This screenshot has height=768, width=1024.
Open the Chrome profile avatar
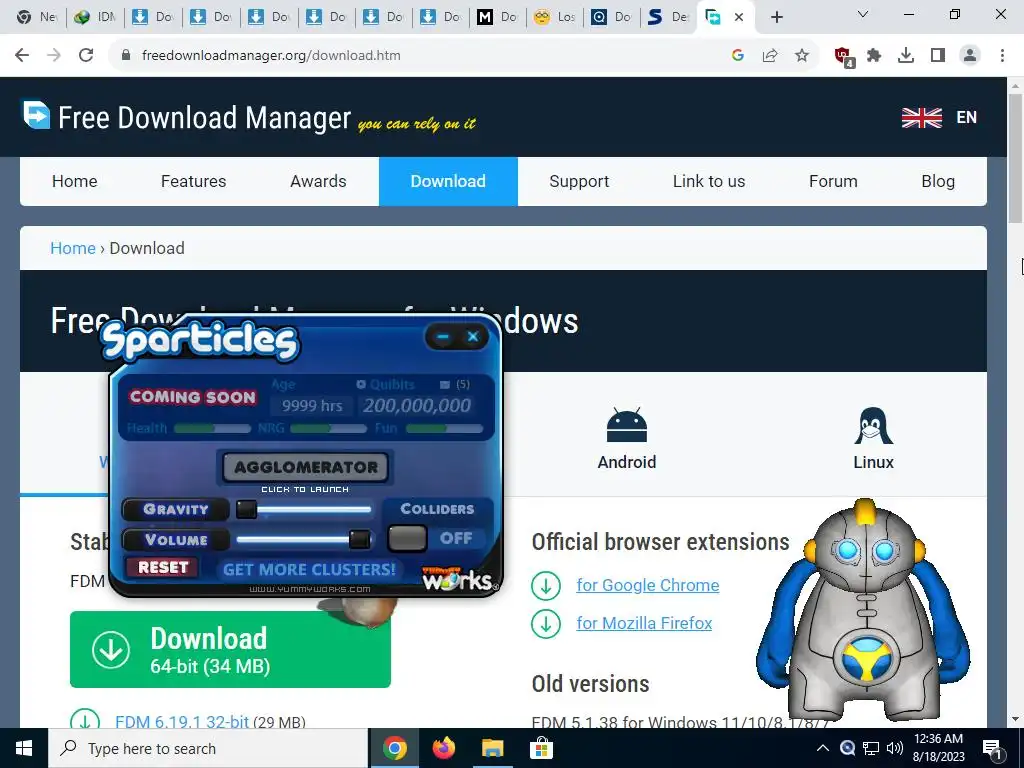(x=970, y=56)
